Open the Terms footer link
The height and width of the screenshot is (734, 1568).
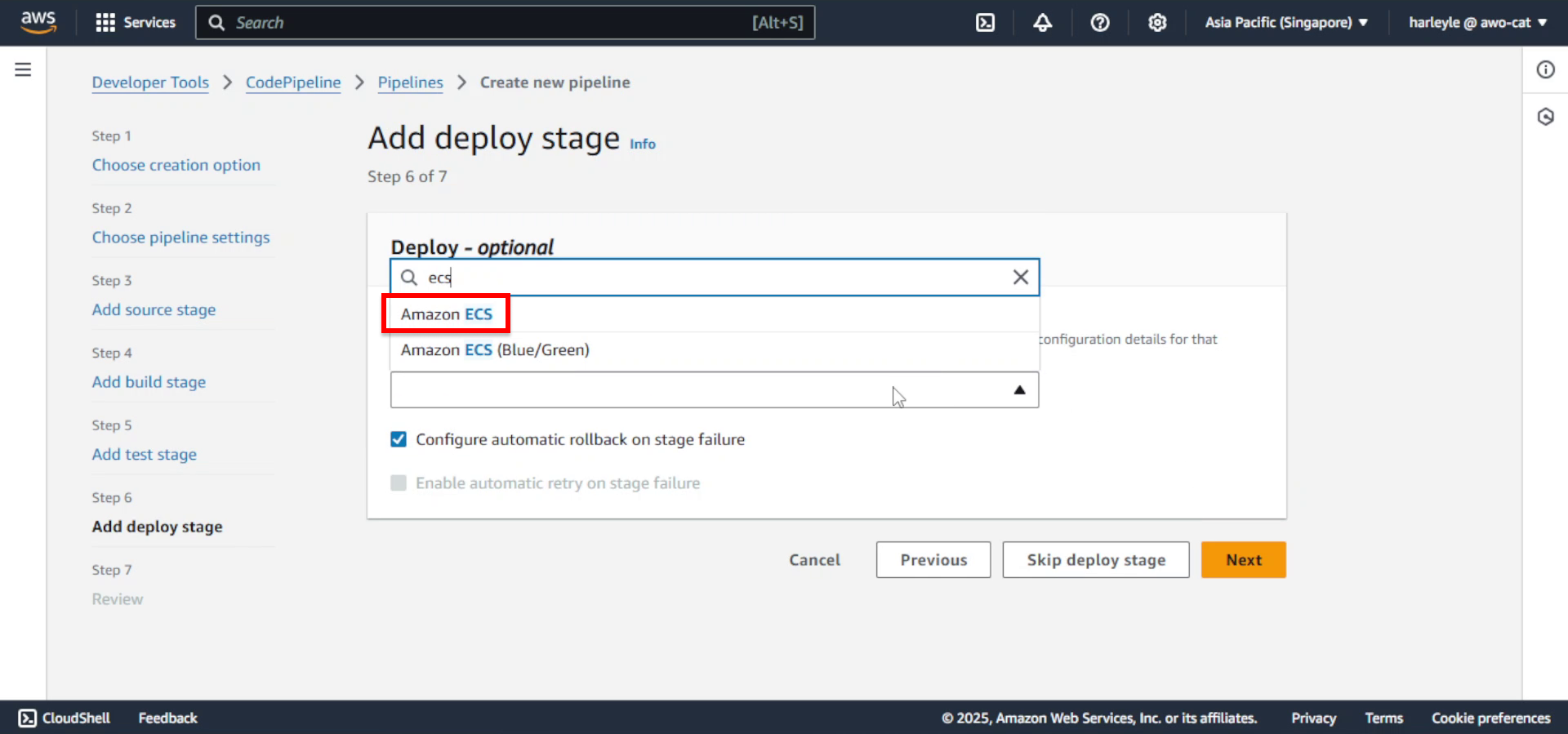point(1383,718)
